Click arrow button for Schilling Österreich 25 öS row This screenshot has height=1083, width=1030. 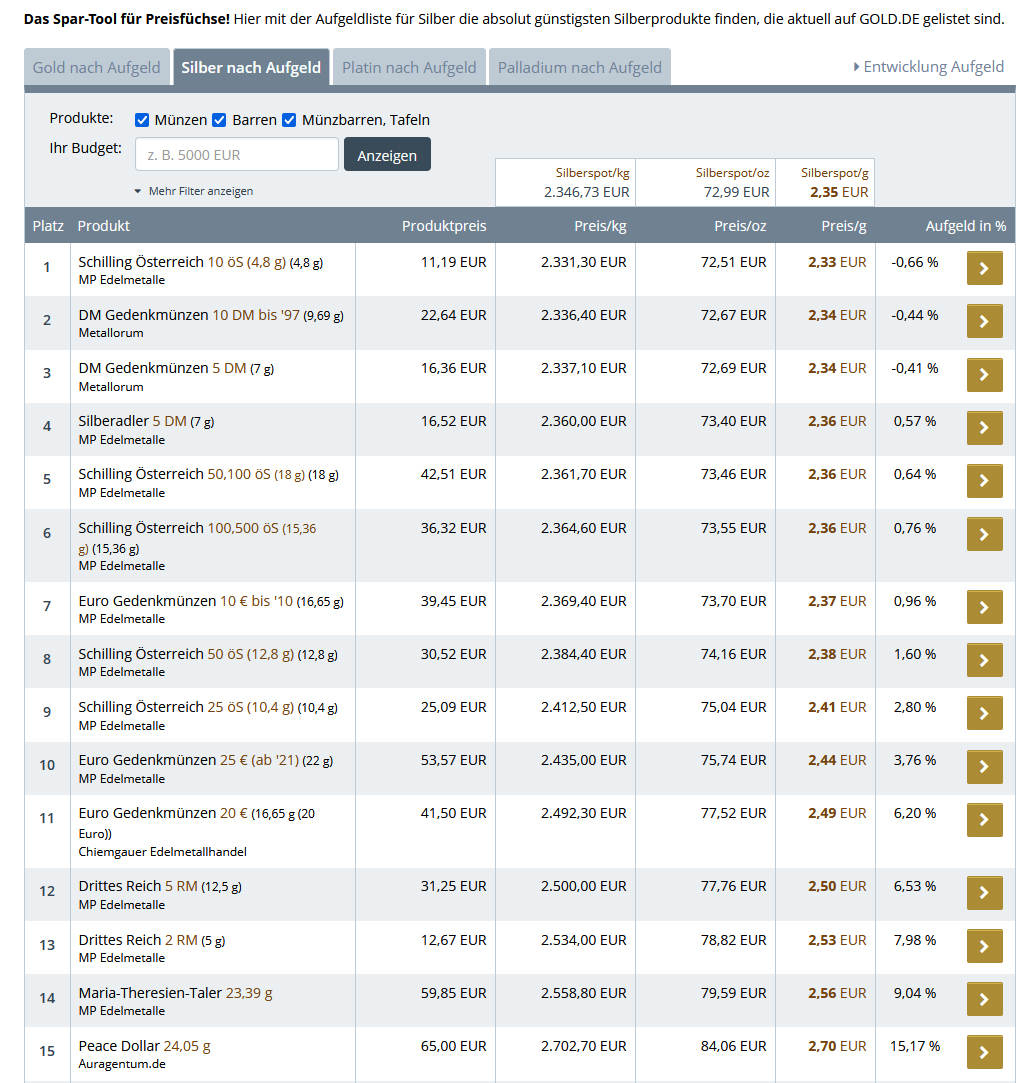984,713
